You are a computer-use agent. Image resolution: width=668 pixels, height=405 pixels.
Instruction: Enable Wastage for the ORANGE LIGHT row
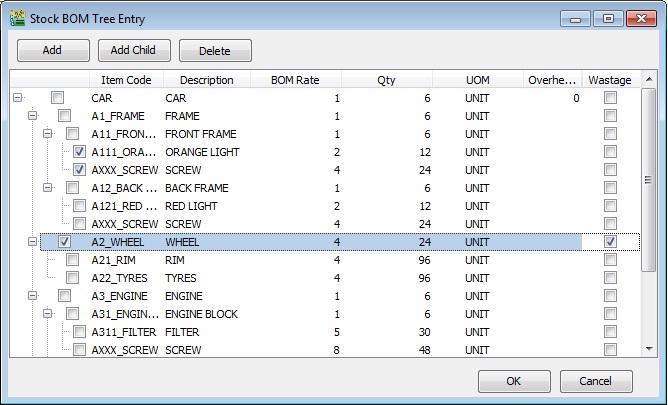[610, 152]
